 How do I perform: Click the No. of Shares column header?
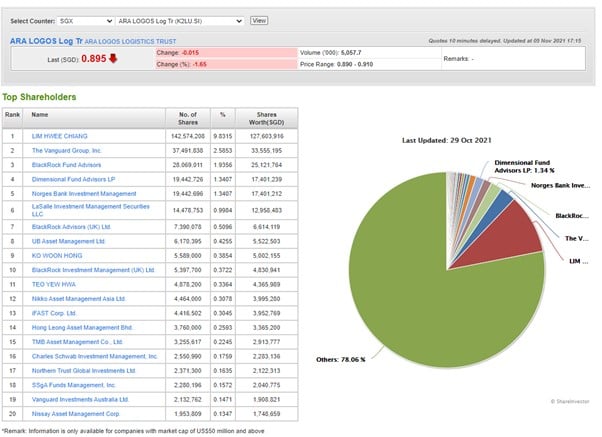pyautogui.click(x=188, y=118)
